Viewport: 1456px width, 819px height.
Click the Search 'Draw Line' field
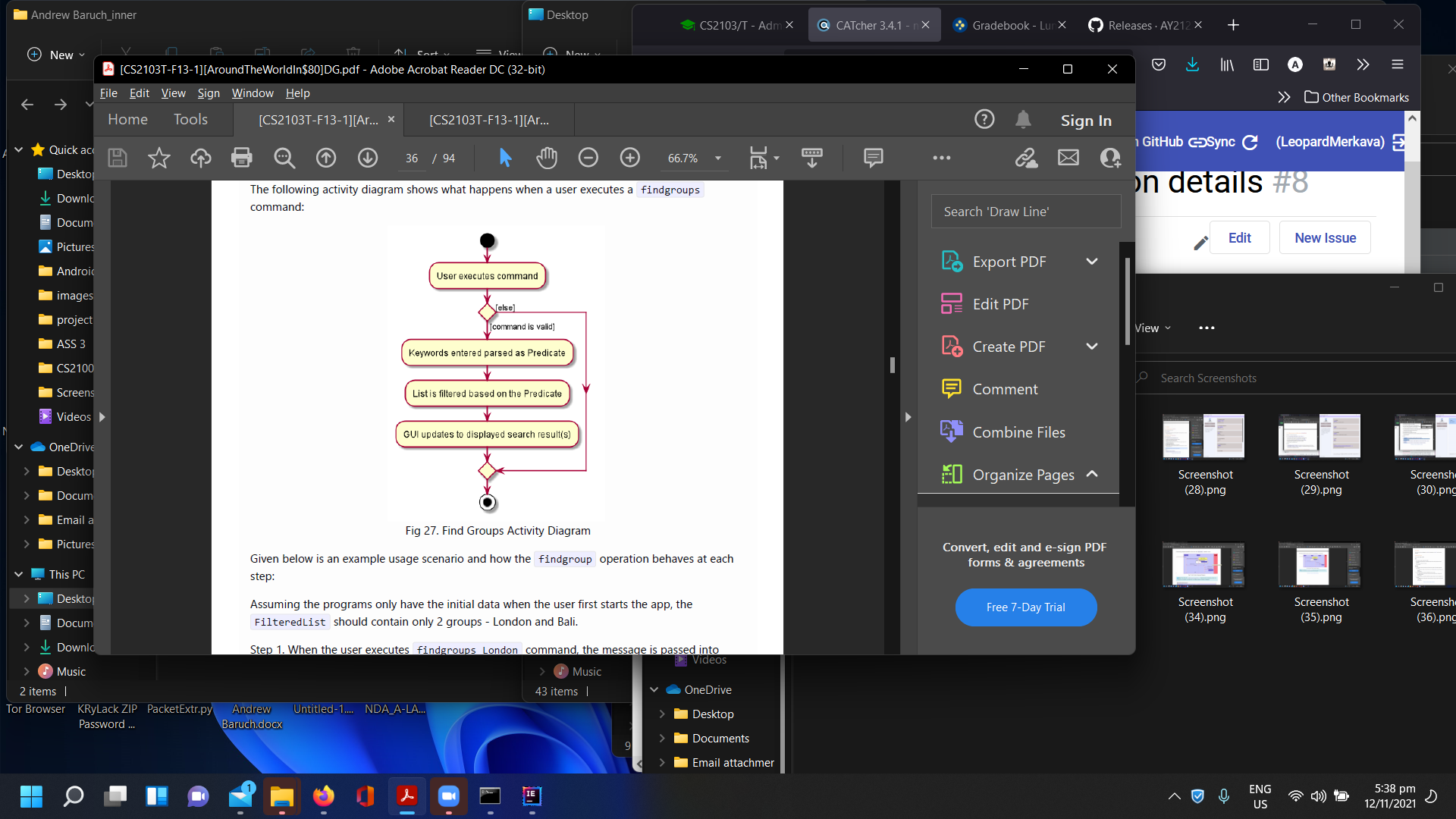click(1025, 212)
